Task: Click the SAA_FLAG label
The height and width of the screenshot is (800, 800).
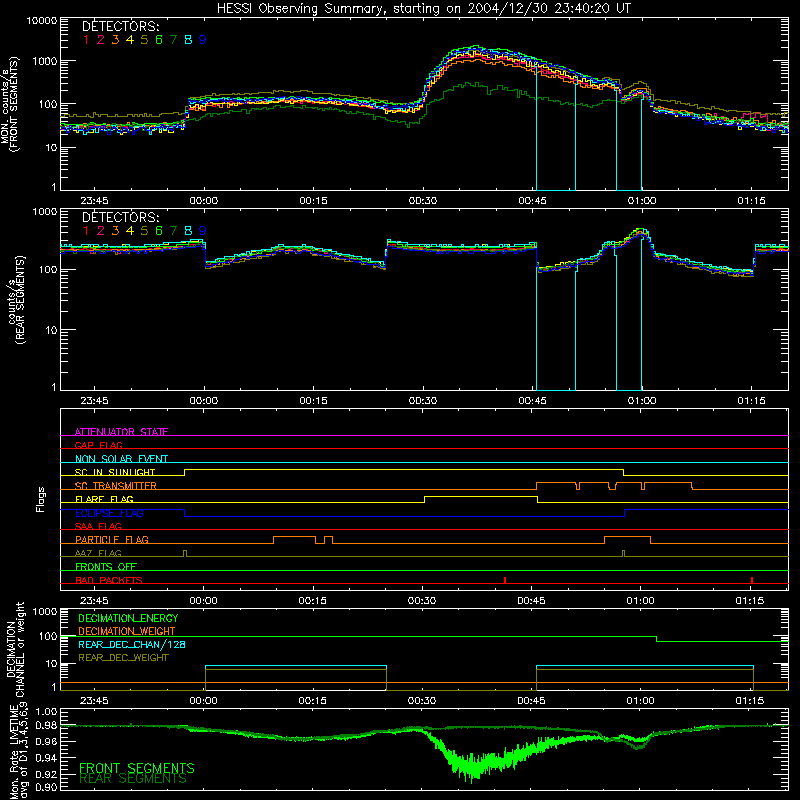Action: click(98, 526)
